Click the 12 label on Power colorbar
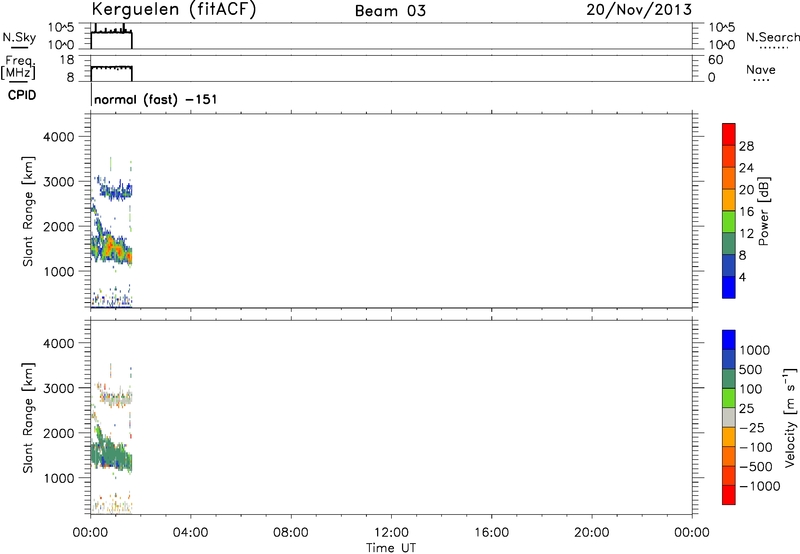 (x=746, y=234)
